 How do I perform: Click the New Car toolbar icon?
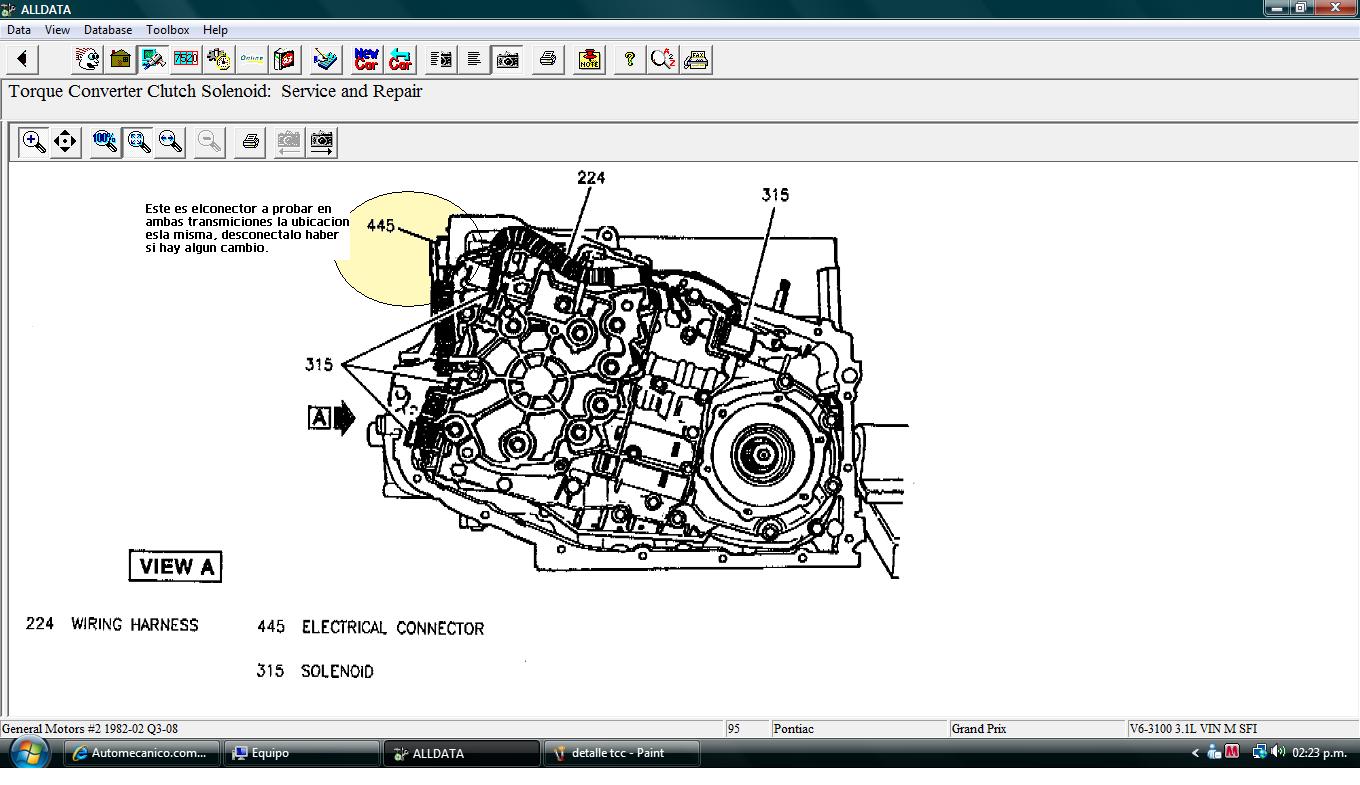[x=367, y=59]
